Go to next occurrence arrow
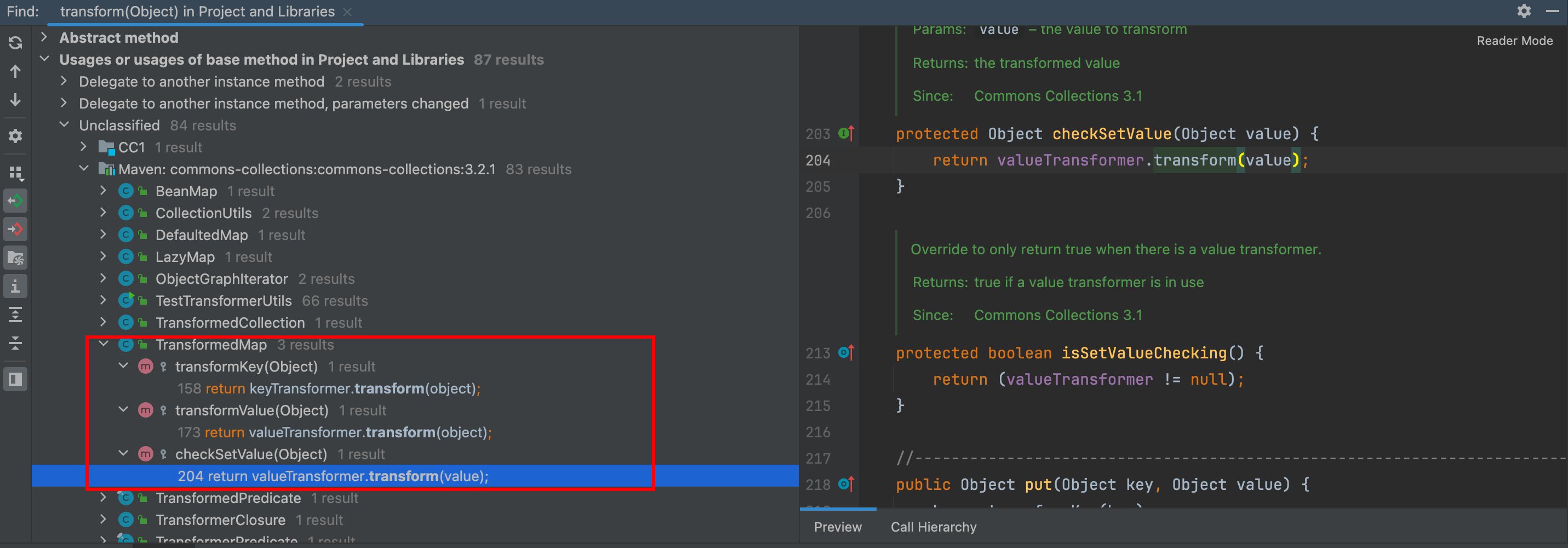The height and width of the screenshot is (548, 1568). tap(15, 100)
